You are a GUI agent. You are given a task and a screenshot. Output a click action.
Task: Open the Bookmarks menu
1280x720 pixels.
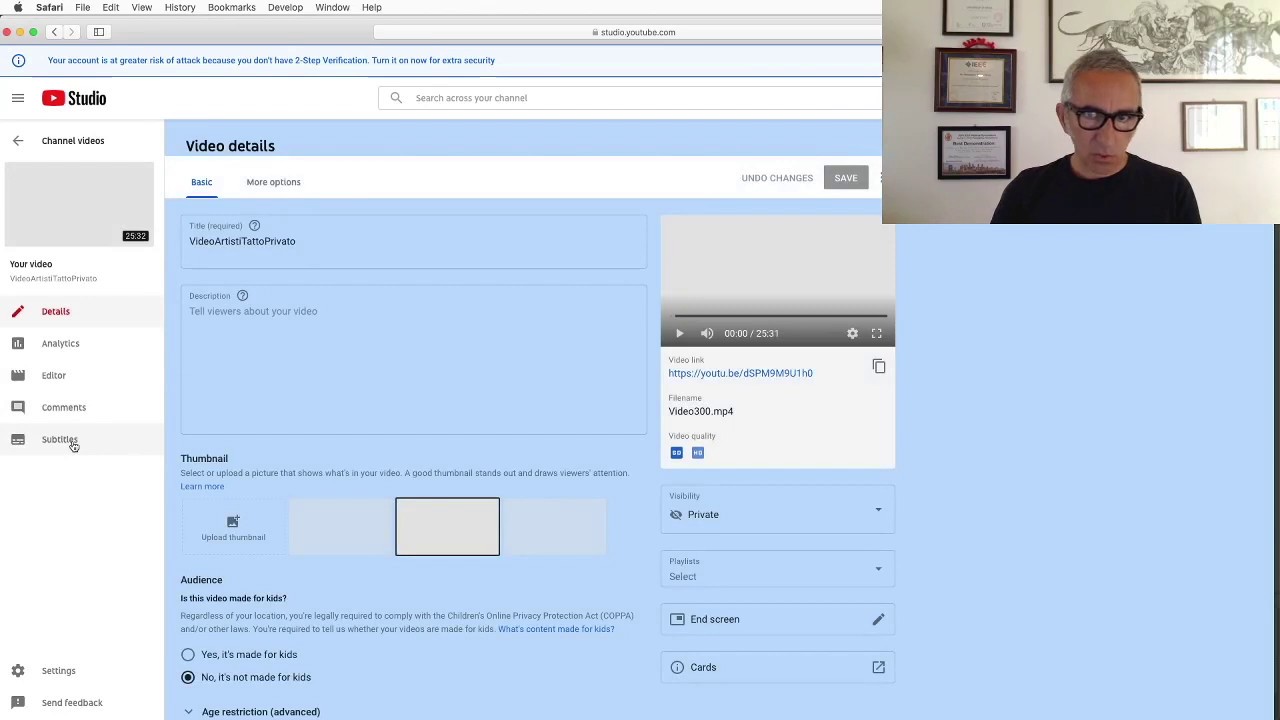click(x=231, y=7)
